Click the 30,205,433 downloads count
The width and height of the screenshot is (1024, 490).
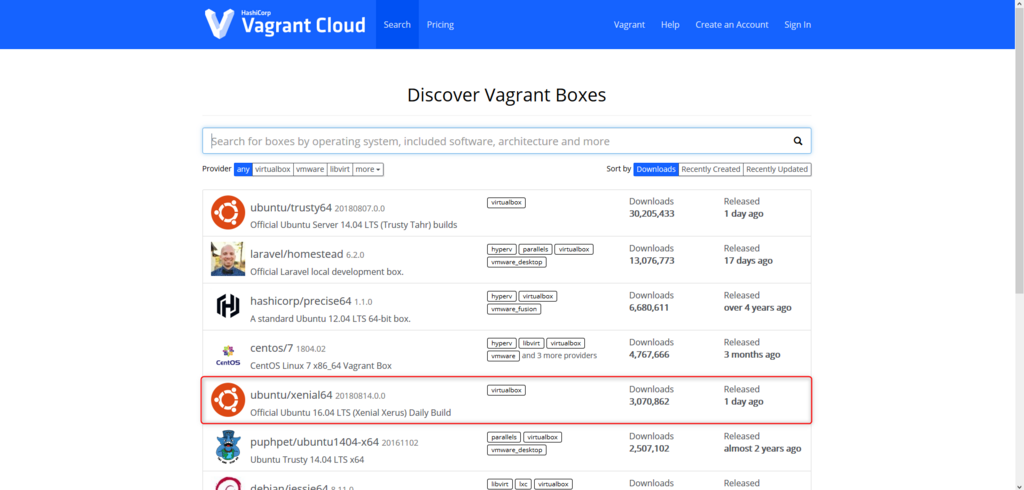pos(652,214)
